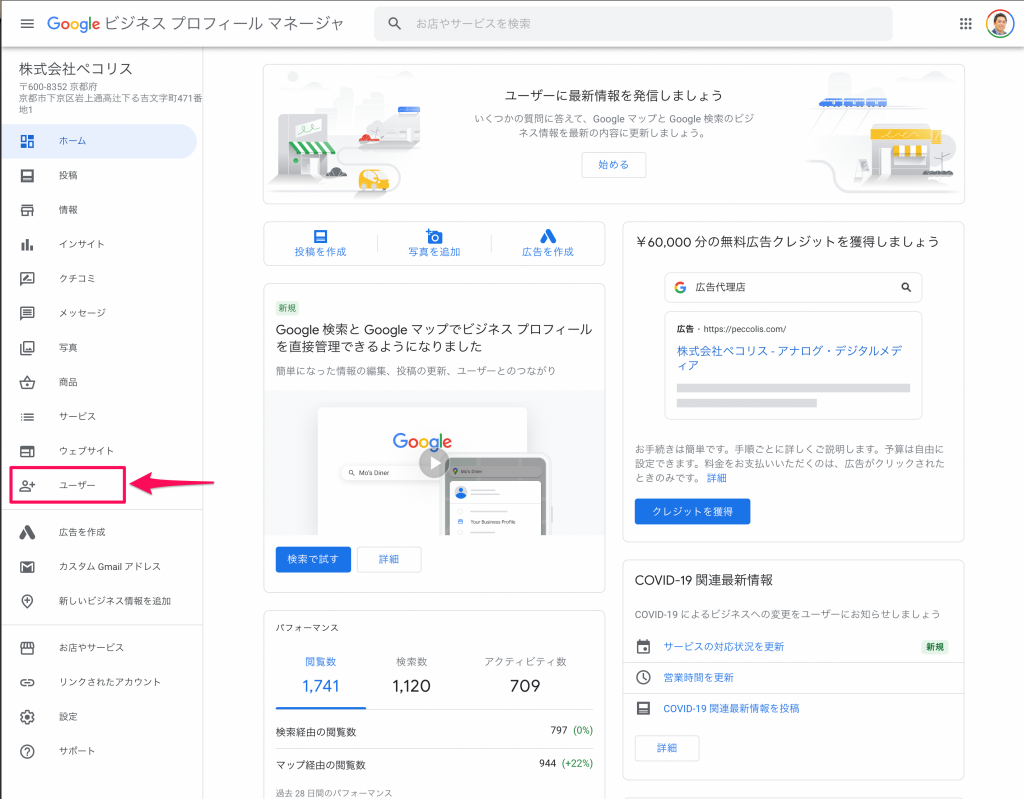Click the ユーザー add-person icon
Screen dimensions: 1024x799
pos(27,485)
